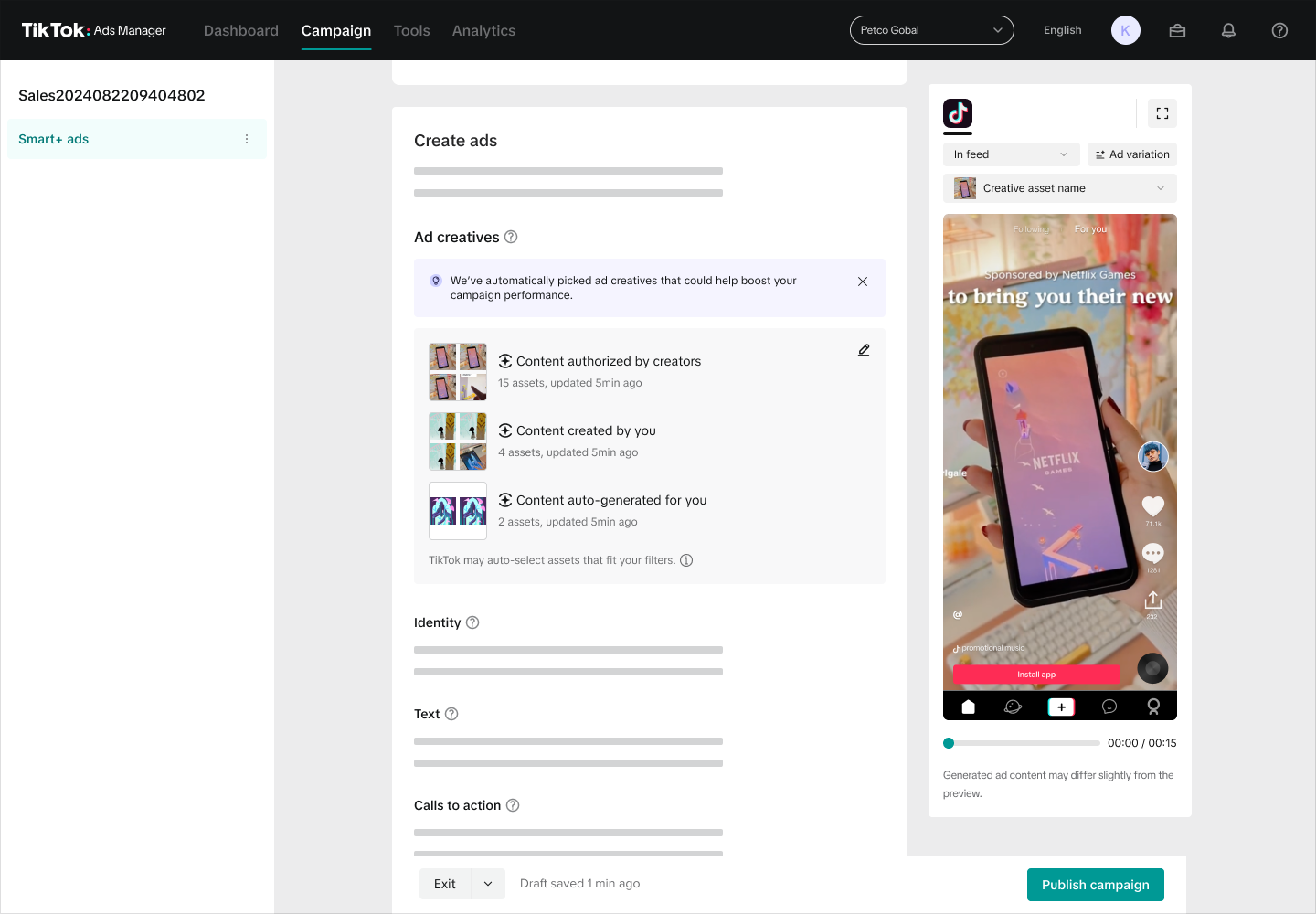Click the Exit button
The width and height of the screenshot is (1316, 914).
pyautogui.click(x=445, y=884)
